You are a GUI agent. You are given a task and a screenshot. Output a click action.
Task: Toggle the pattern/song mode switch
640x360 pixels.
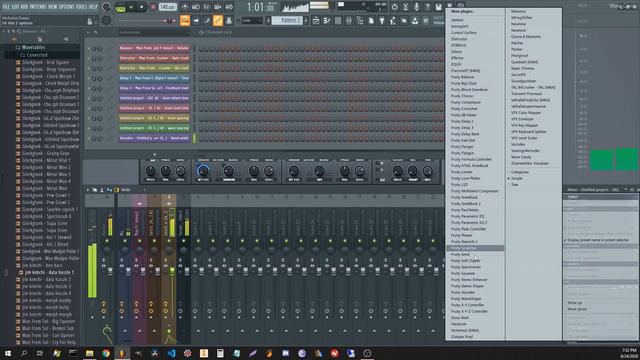click(x=120, y=7)
